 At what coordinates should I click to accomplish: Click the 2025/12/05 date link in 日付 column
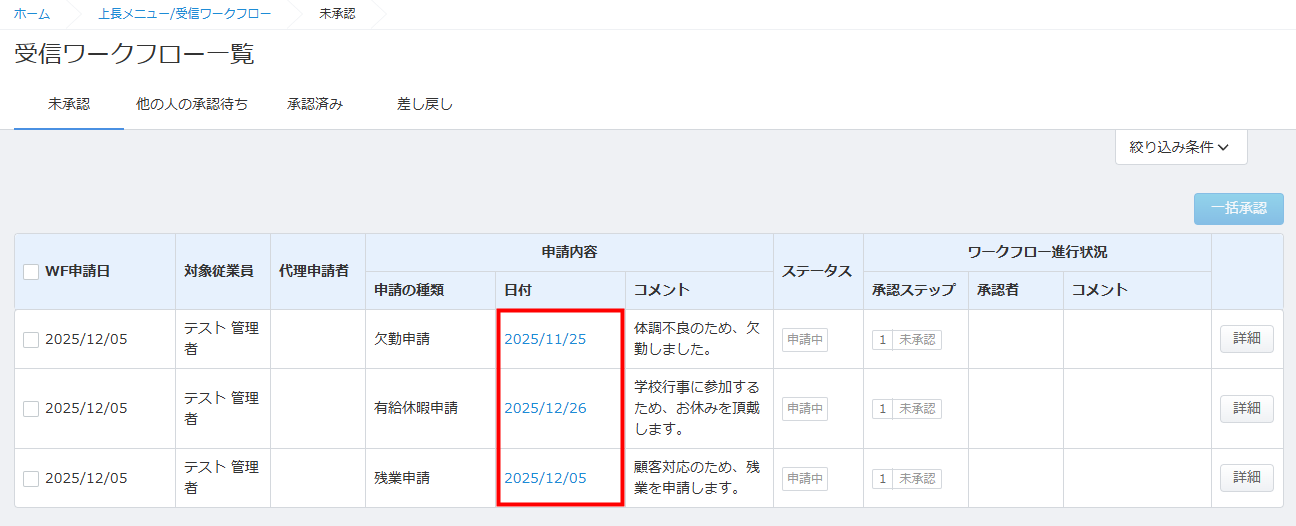click(545, 478)
